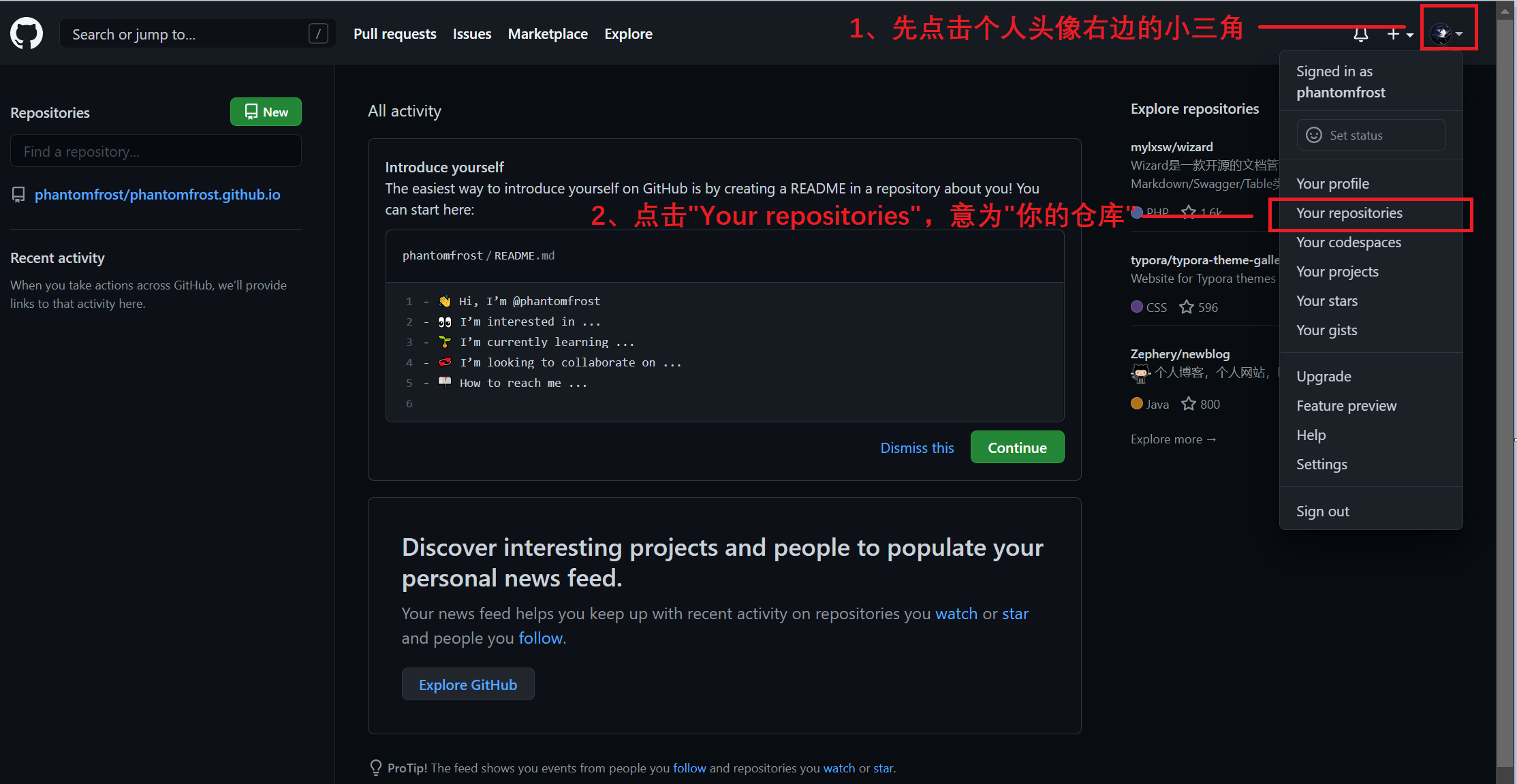Screen dimensions: 1517x784
Task: Click the star icon showing 1.6k
Action: [1189, 212]
